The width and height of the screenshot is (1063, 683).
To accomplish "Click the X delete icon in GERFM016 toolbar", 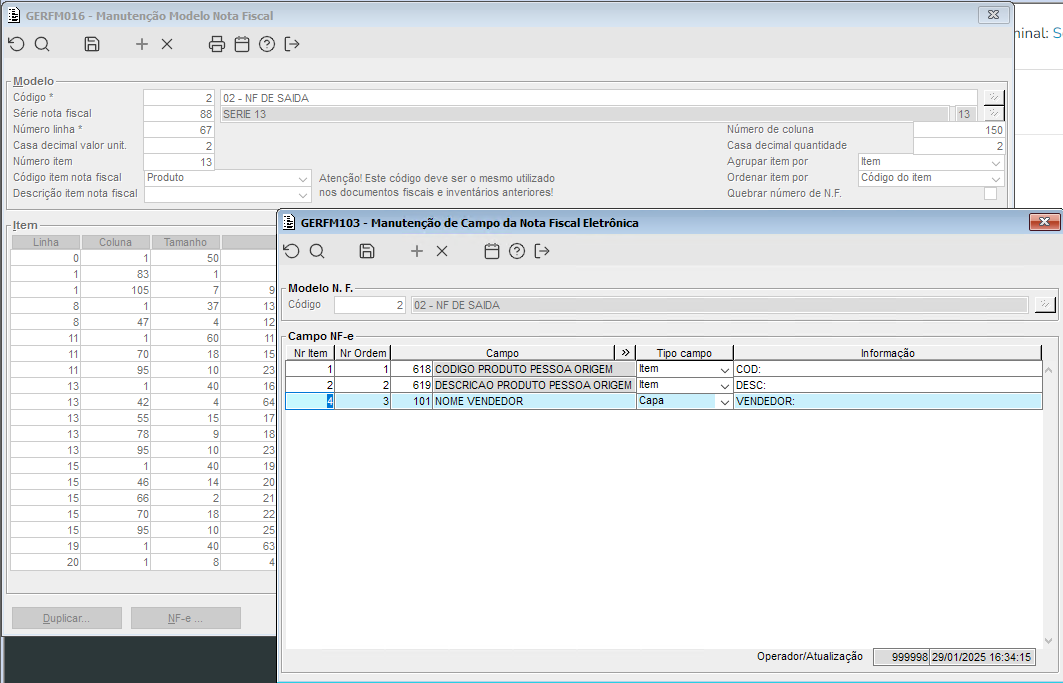I will 167,44.
